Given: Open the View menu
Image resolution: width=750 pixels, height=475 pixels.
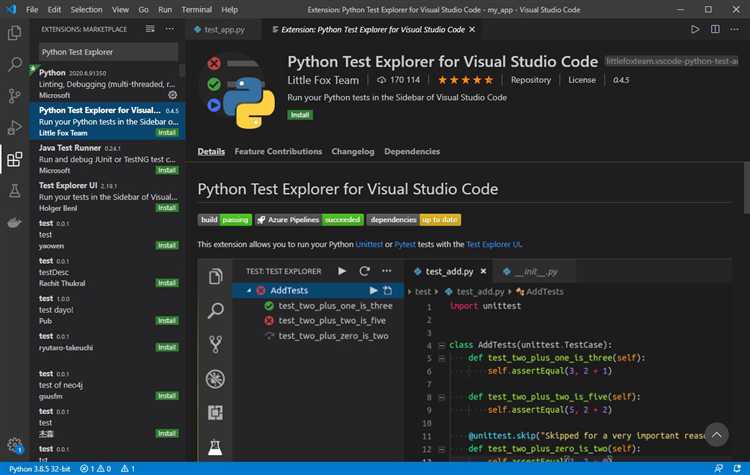Looking at the screenshot, I should click(120, 10).
